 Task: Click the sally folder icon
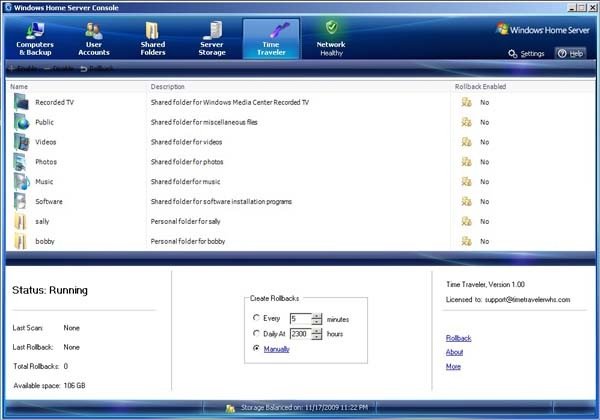(x=20, y=221)
